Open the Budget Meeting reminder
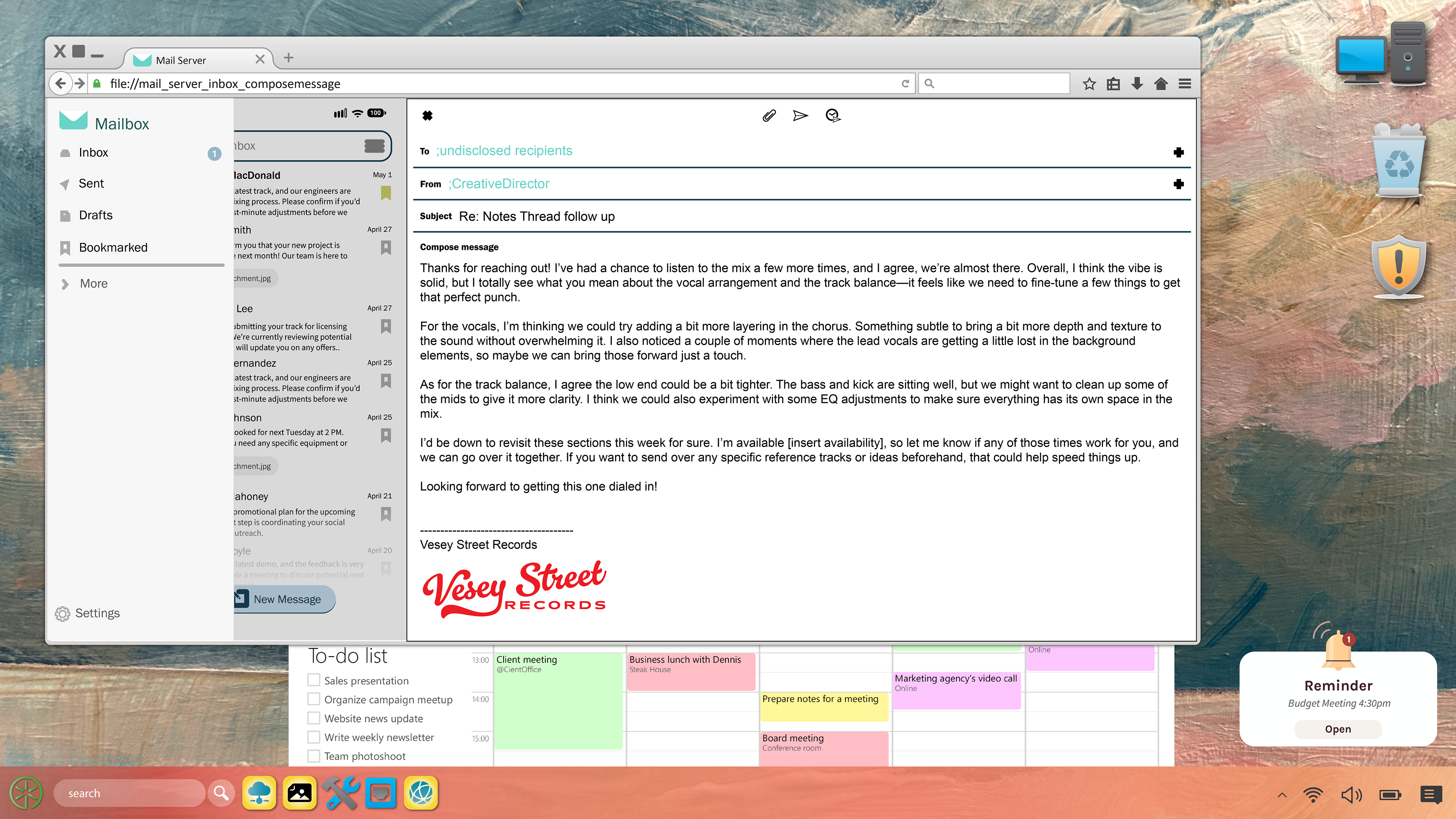The width and height of the screenshot is (1456, 819). pyautogui.click(x=1337, y=729)
